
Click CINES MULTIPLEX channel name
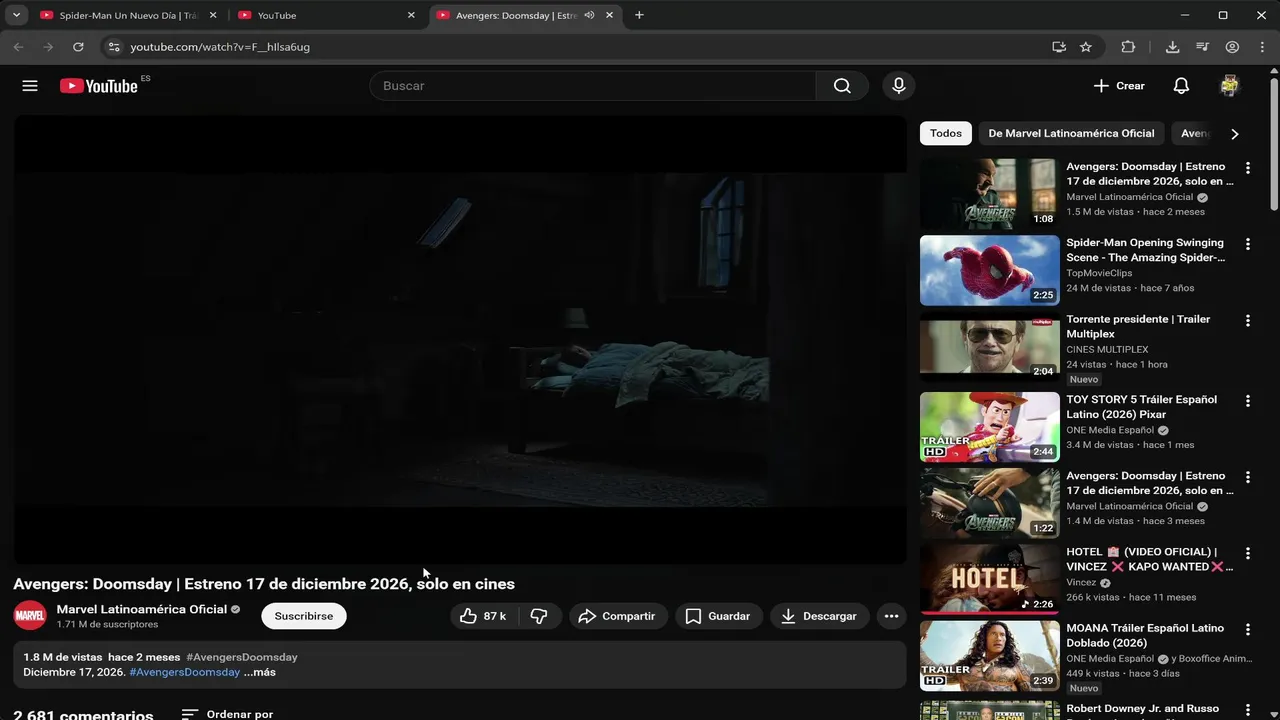click(1107, 350)
